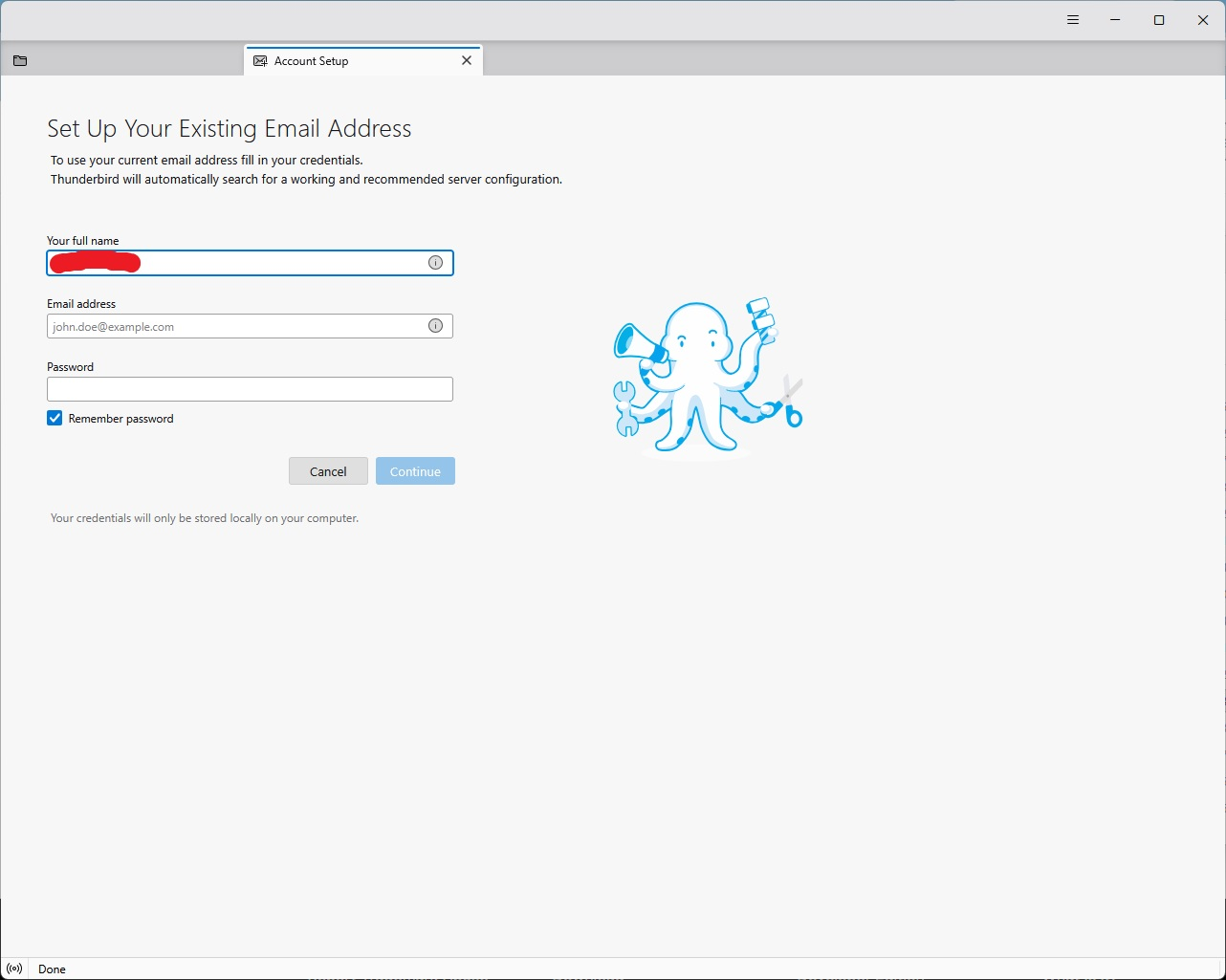1226x980 pixels.
Task: Click the "Remember password" label text
Action: coord(121,419)
